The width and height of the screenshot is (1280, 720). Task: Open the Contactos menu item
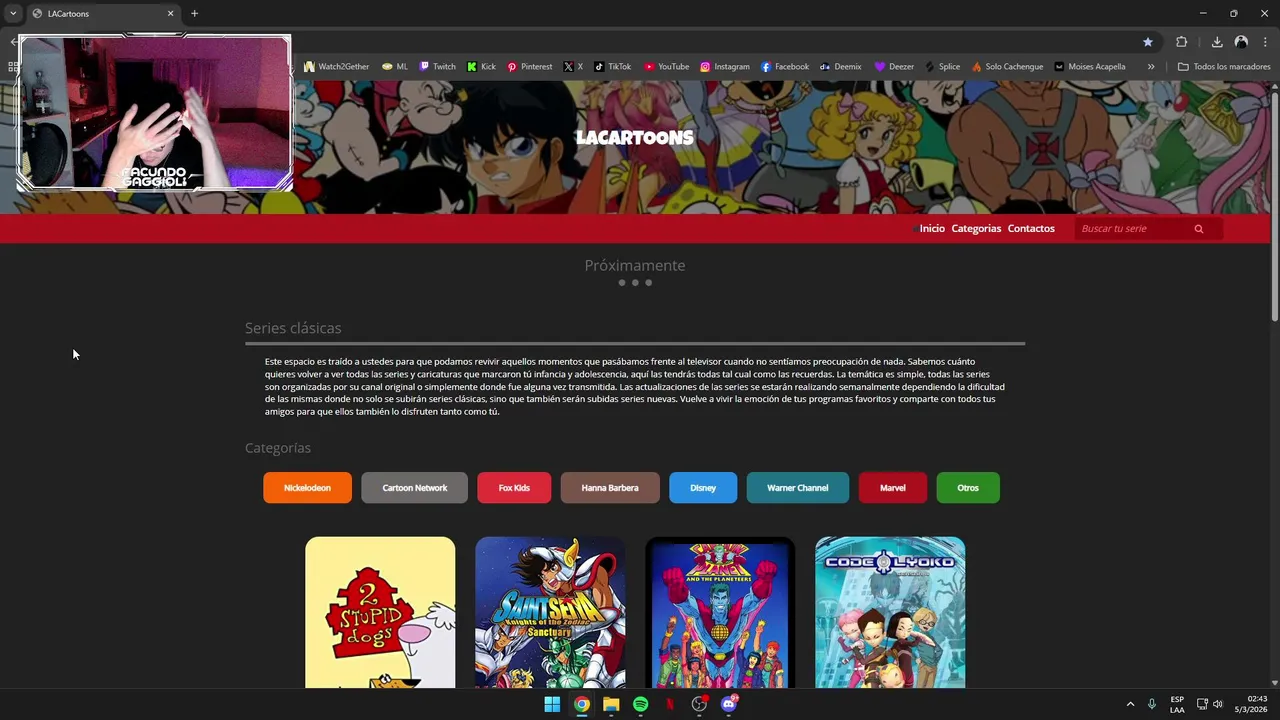[x=1031, y=229]
